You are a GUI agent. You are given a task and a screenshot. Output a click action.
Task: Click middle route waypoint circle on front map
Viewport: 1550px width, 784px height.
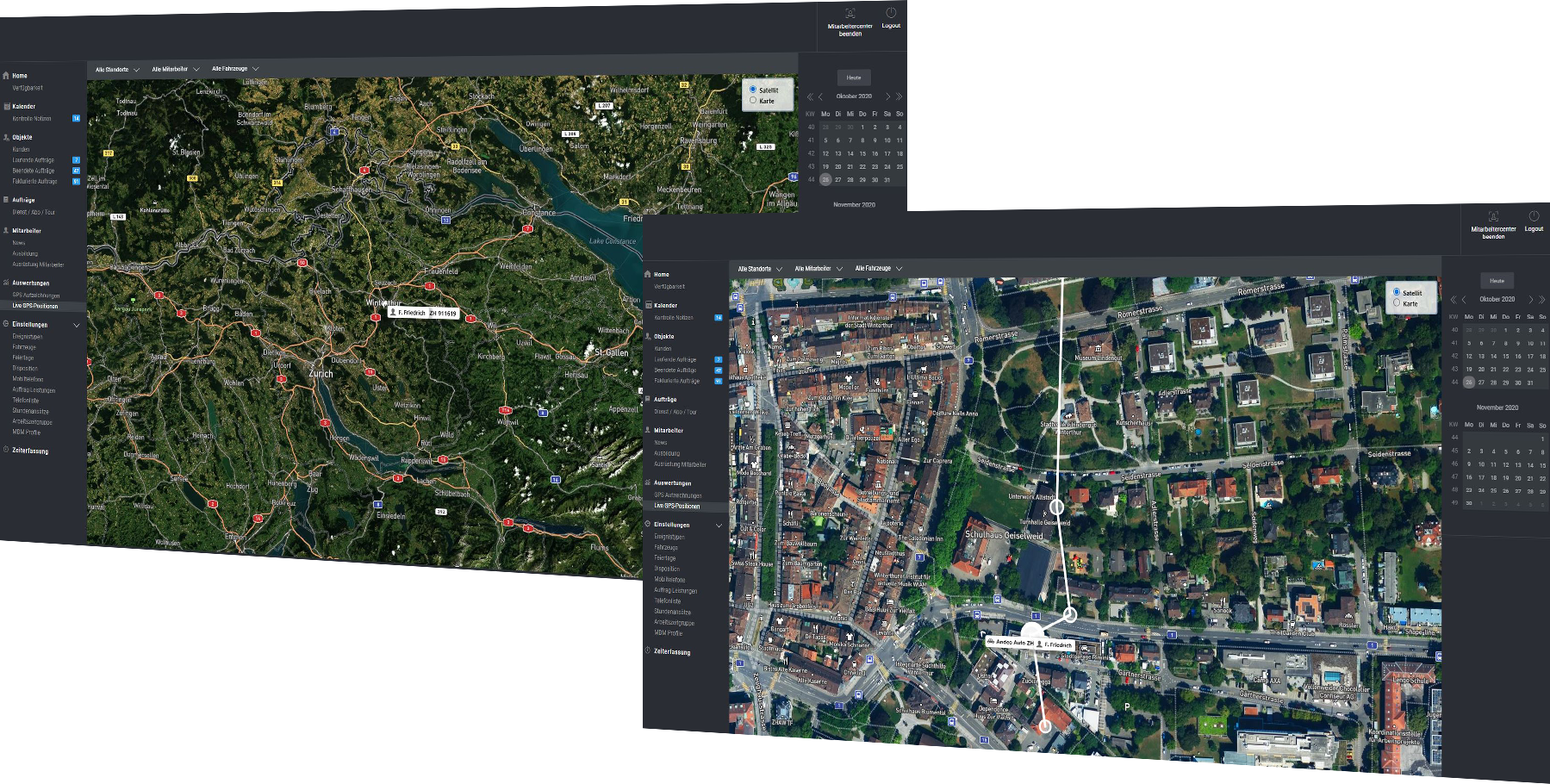[x=1069, y=614]
